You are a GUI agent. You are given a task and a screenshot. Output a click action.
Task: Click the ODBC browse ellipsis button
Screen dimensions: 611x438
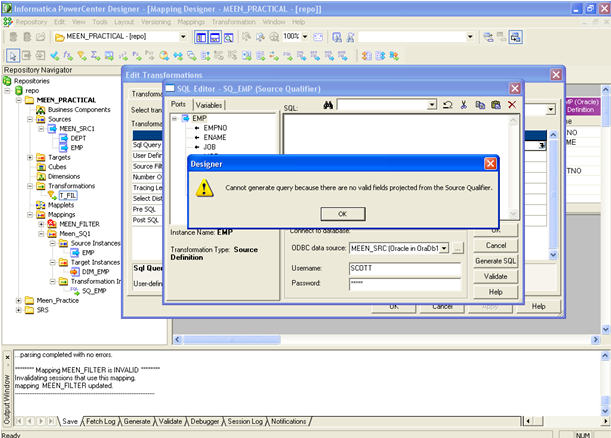458,248
